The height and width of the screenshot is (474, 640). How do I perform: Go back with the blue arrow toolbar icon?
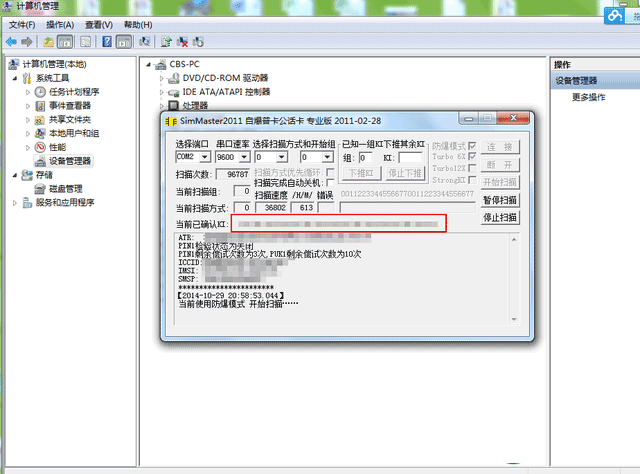pos(11,42)
